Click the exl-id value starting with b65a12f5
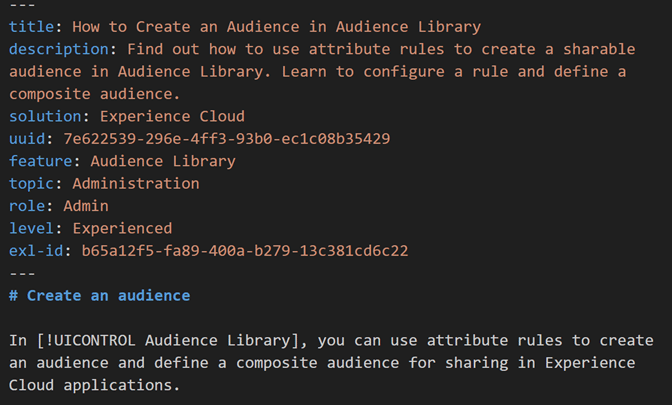This screenshot has height=405, width=672. [x=244, y=250]
